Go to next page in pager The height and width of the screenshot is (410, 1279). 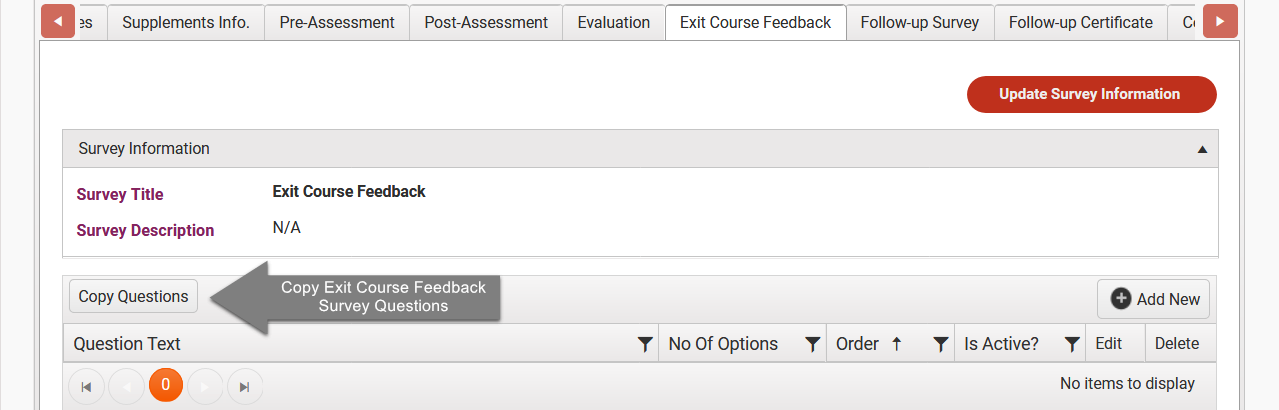(x=205, y=386)
